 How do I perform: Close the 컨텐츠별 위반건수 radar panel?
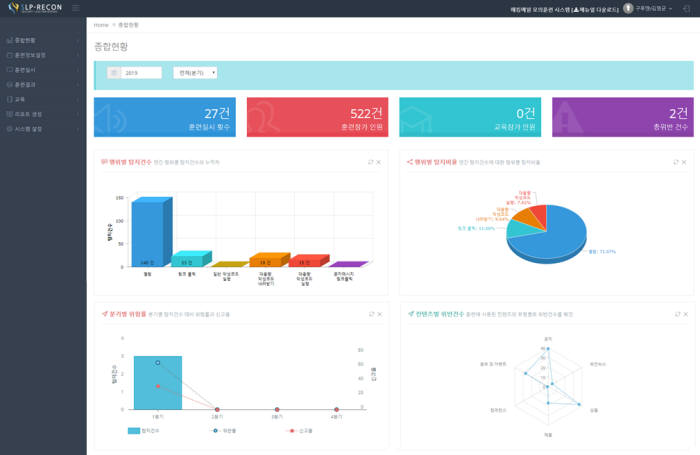686,314
